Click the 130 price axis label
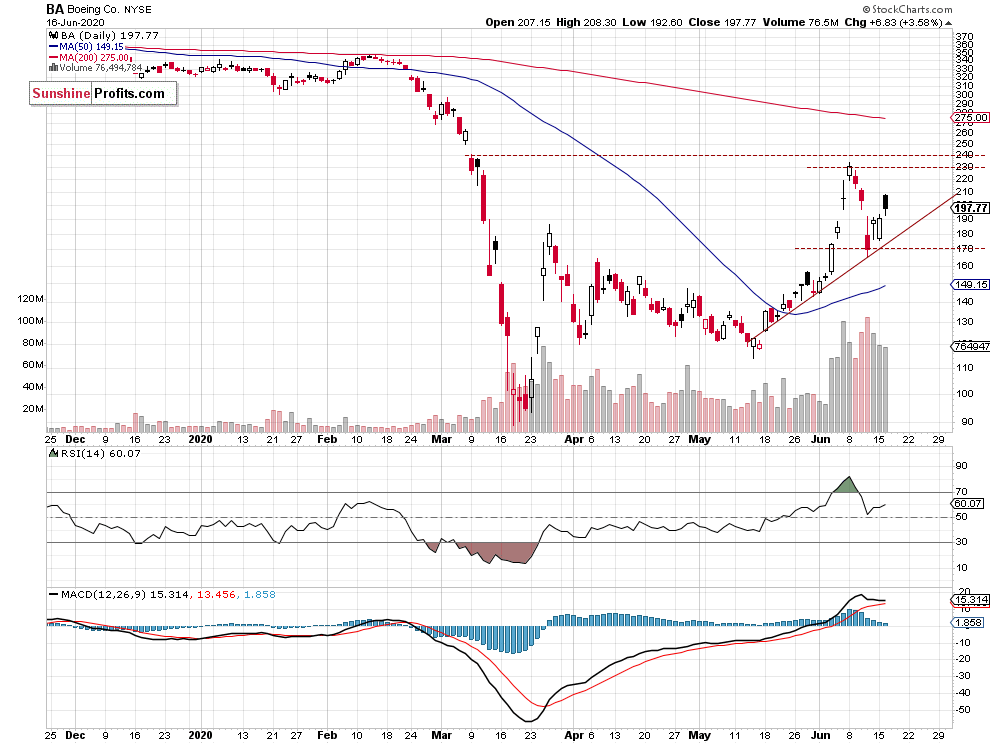Screen dimensions: 990x744 tap(964, 321)
